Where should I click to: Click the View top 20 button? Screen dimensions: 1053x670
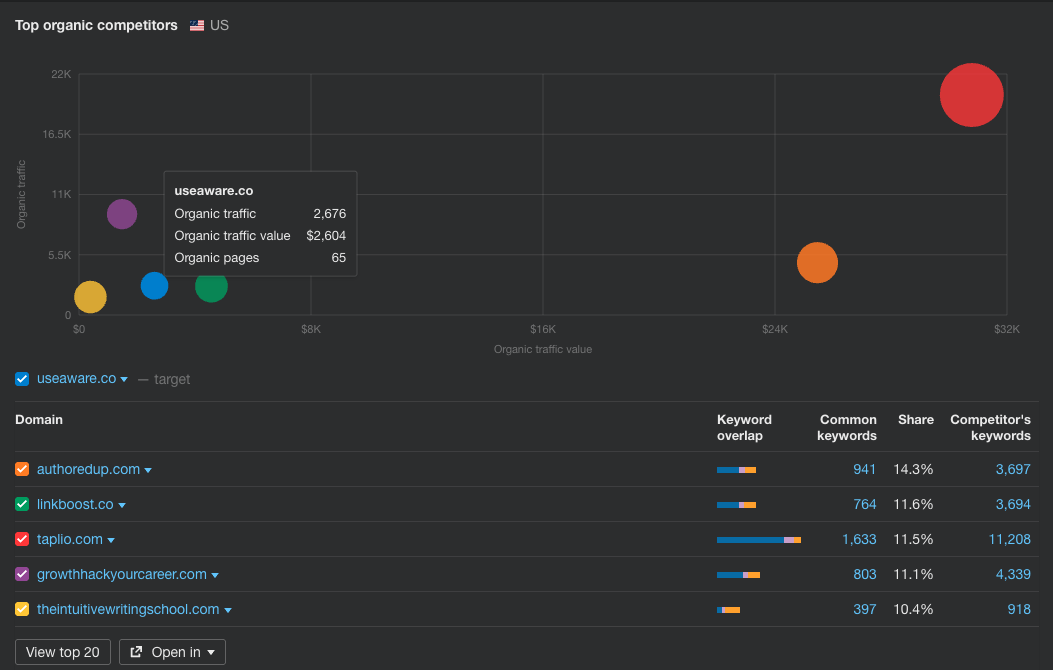tap(62, 652)
